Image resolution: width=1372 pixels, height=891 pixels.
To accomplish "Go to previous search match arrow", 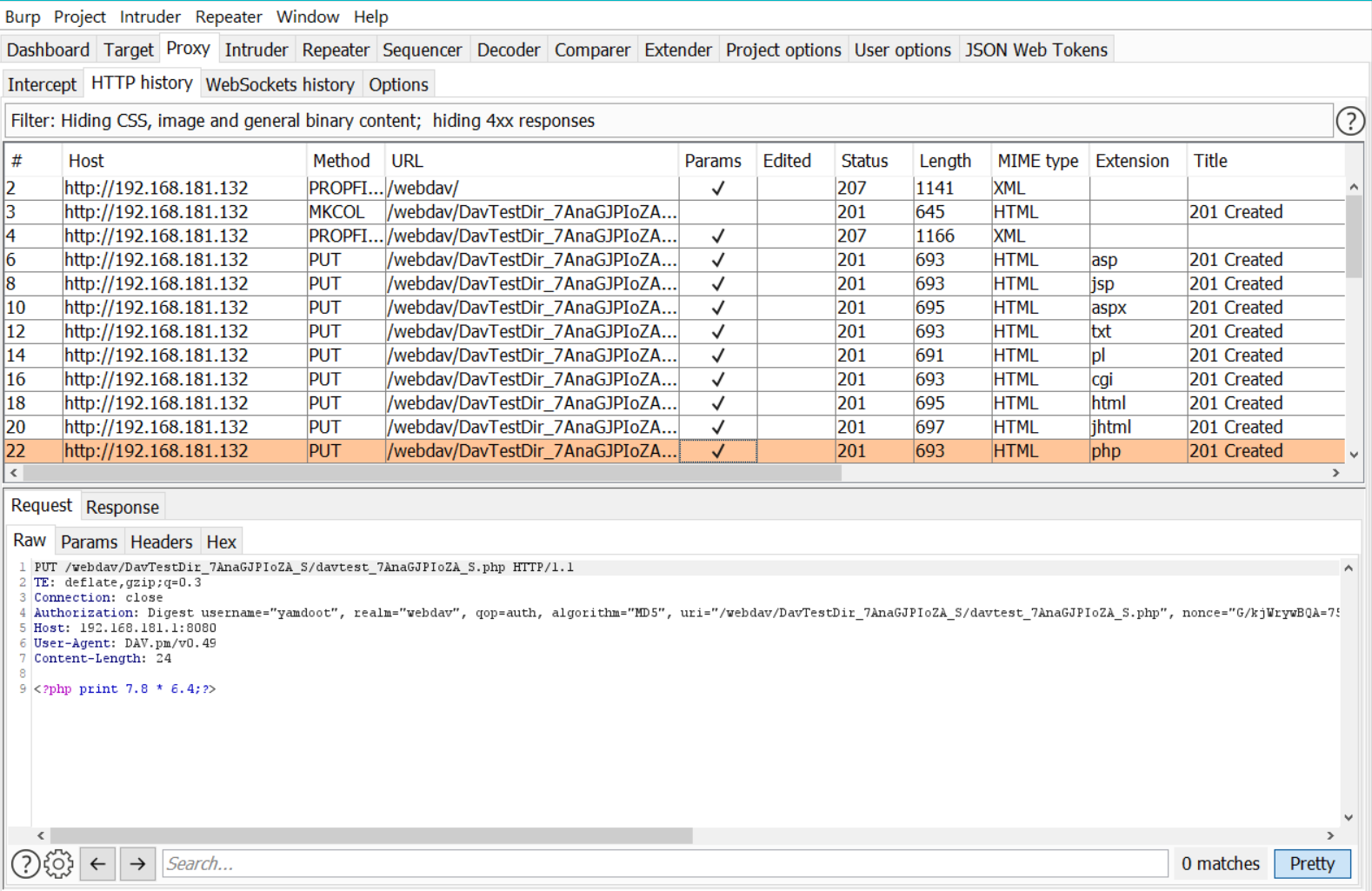I will (97, 864).
